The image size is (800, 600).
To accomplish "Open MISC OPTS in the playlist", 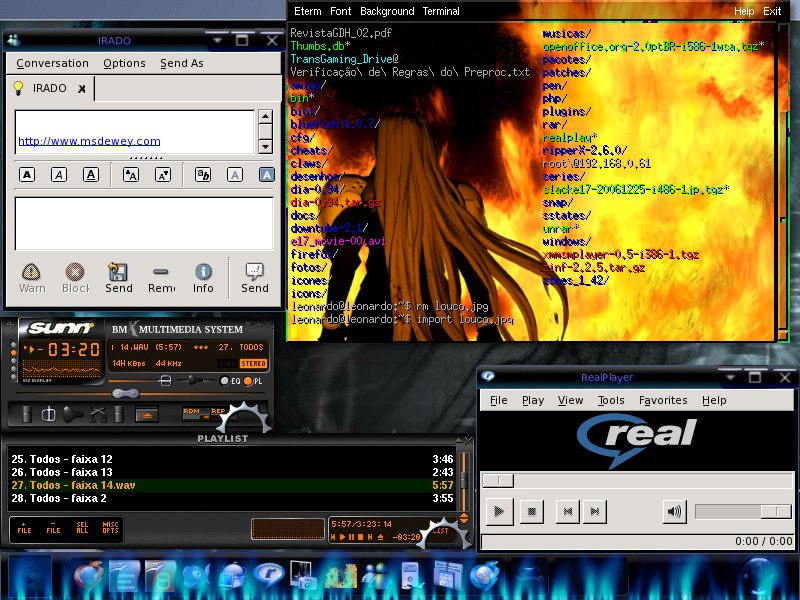I will click(x=110, y=528).
